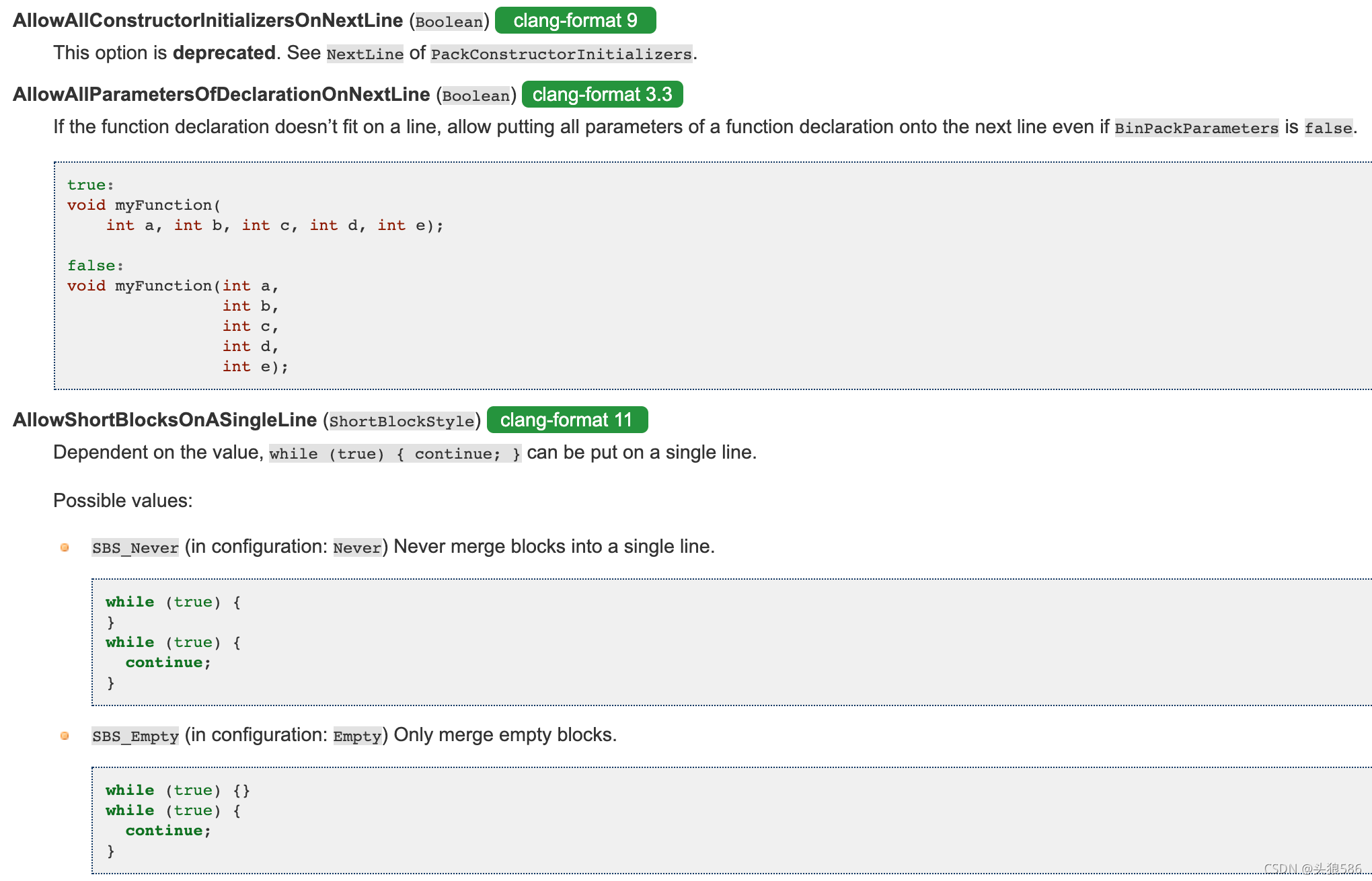Click the word 'deprecated' in bold
Screen dimensions: 1372x881
(224, 52)
